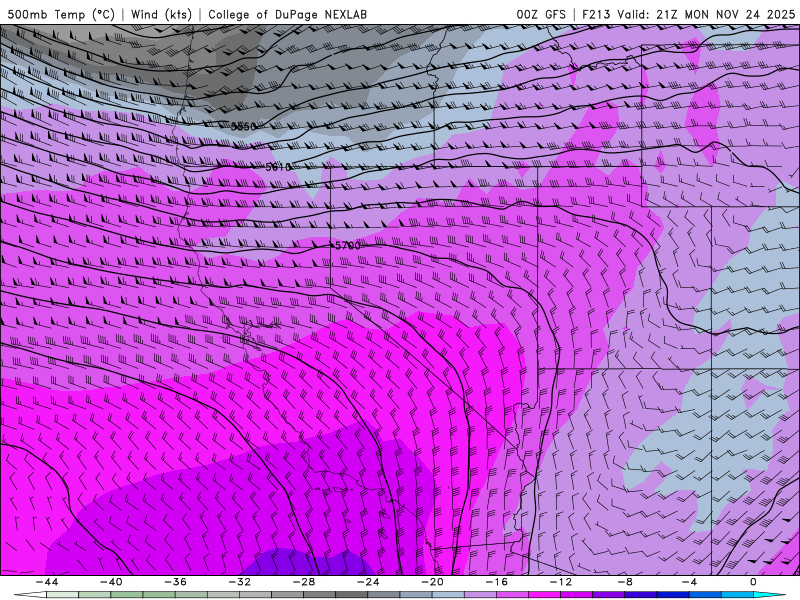Click the -24 colorbar tick label
The image size is (800, 600).
(x=368, y=582)
